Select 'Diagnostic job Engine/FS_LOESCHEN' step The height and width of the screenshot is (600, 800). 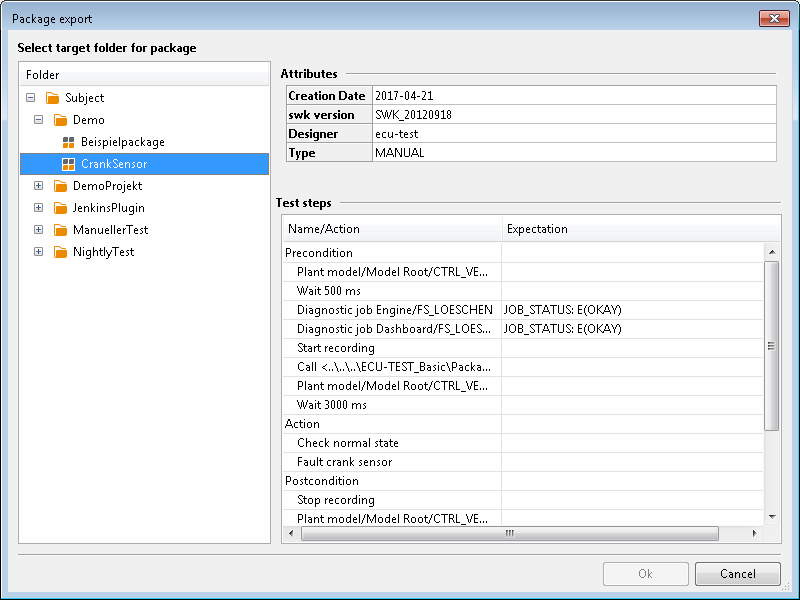pyautogui.click(x=523, y=310)
